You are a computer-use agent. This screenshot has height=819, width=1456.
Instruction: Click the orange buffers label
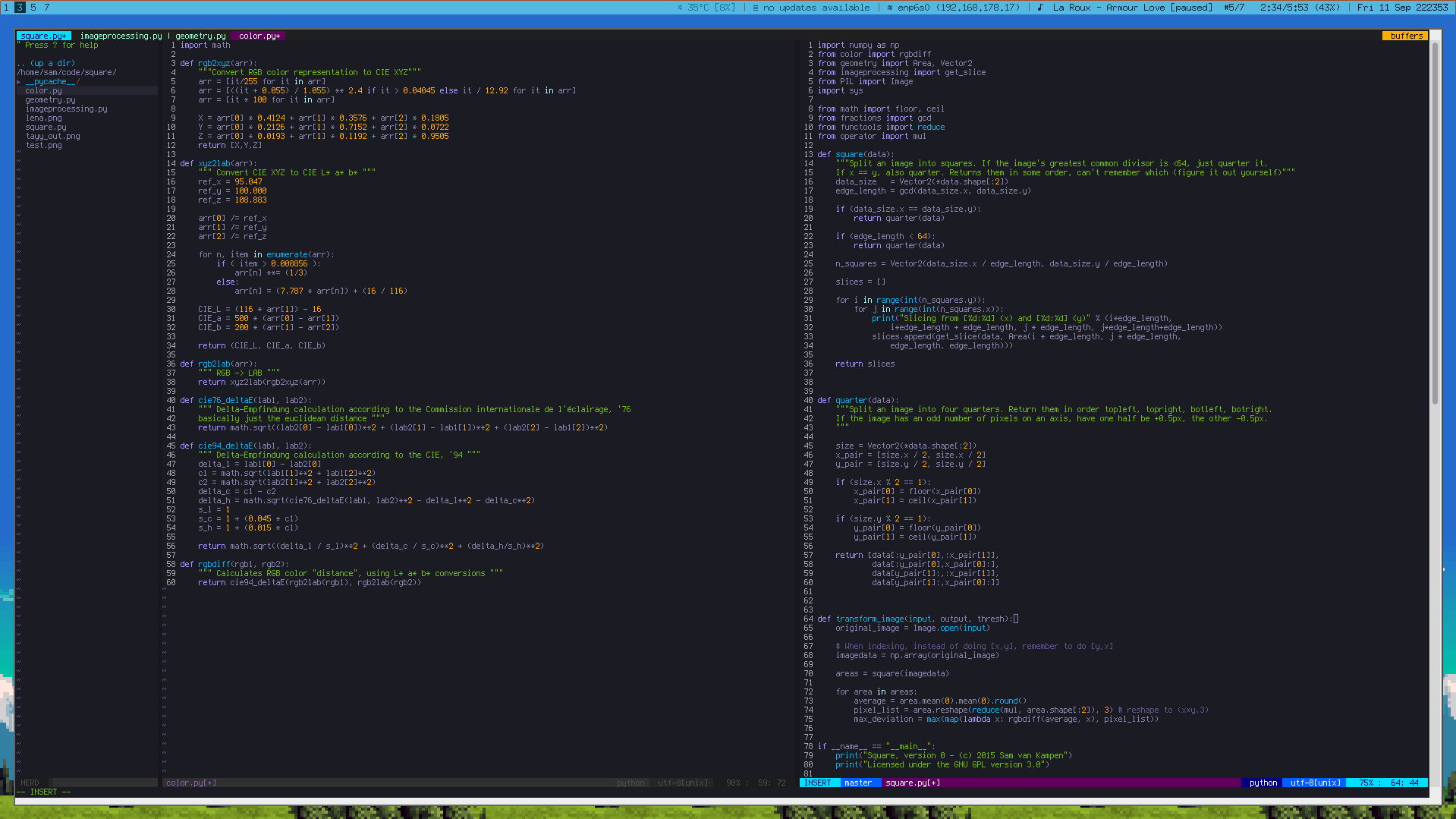click(1406, 36)
